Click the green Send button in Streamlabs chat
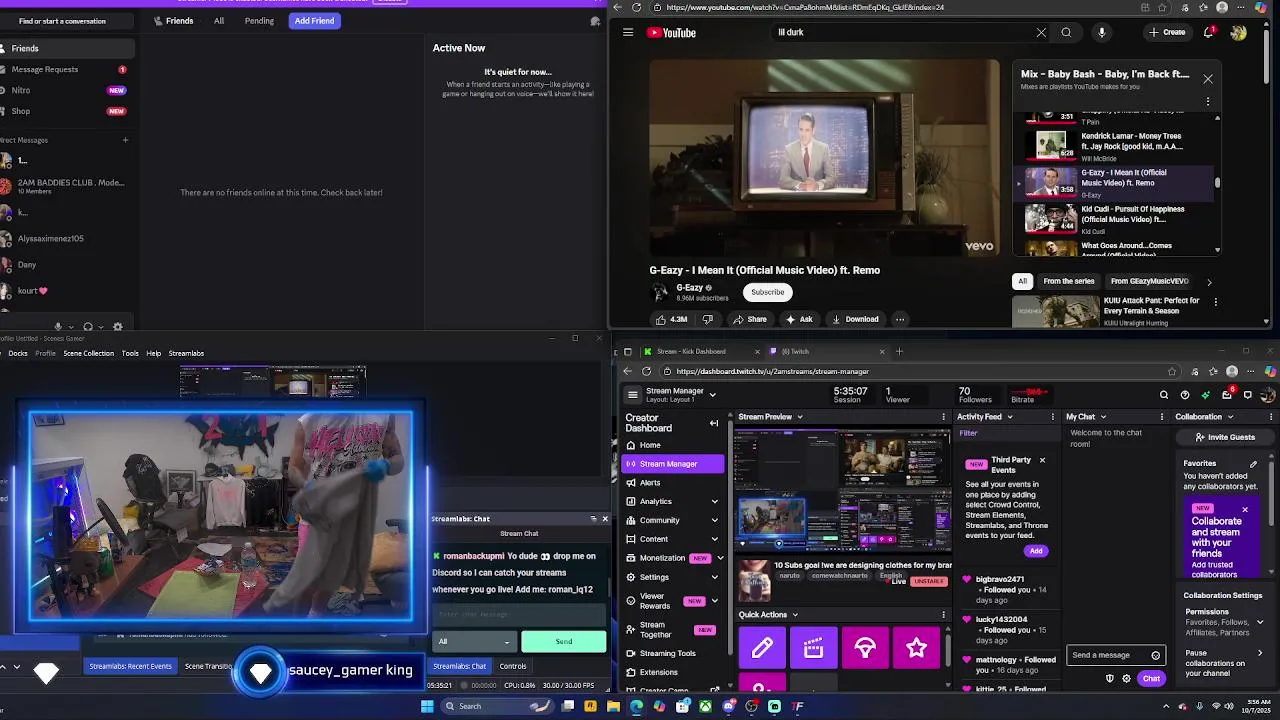This screenshot has height=720, width=1280. click(x=564, y=641)
